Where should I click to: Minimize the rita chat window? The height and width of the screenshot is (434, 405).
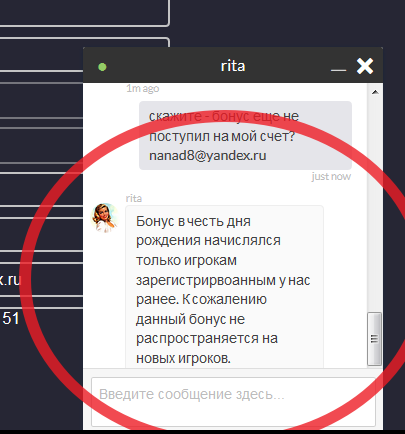(x=338, y=70)
